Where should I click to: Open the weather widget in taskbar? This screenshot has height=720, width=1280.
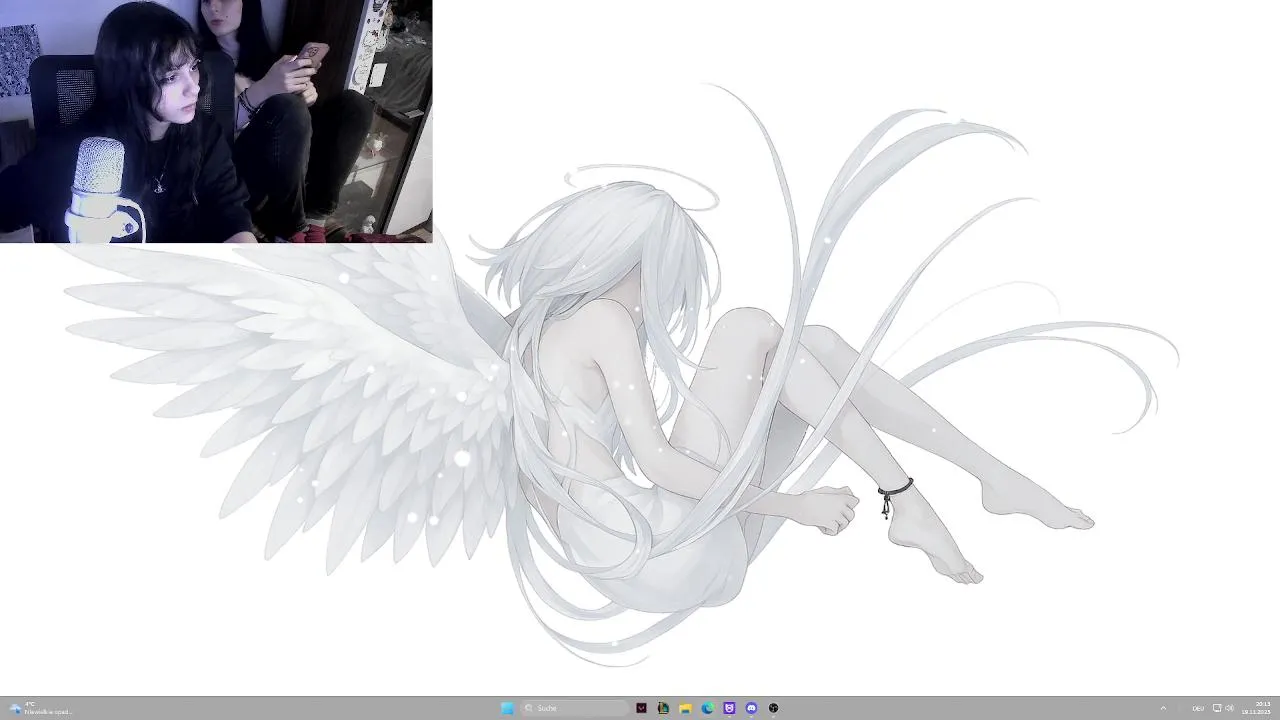pos(40,708)
